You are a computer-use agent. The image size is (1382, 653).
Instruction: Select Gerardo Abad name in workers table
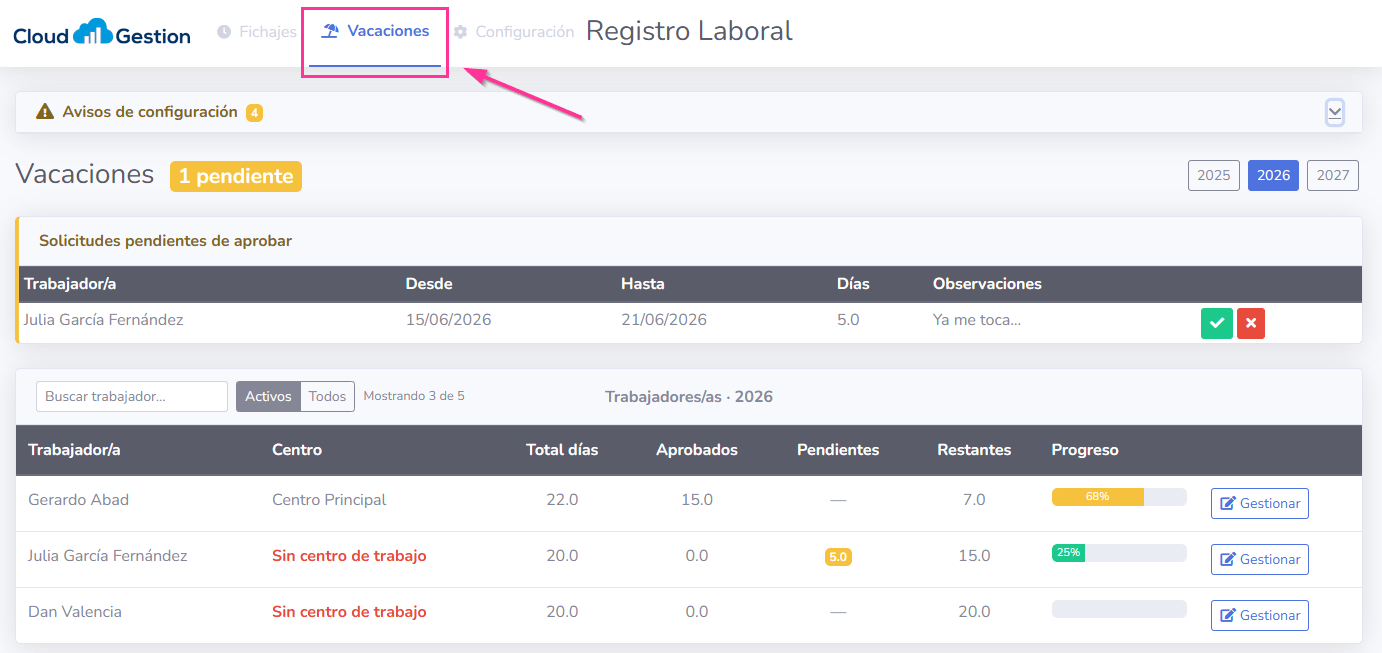tap(78, 500)
